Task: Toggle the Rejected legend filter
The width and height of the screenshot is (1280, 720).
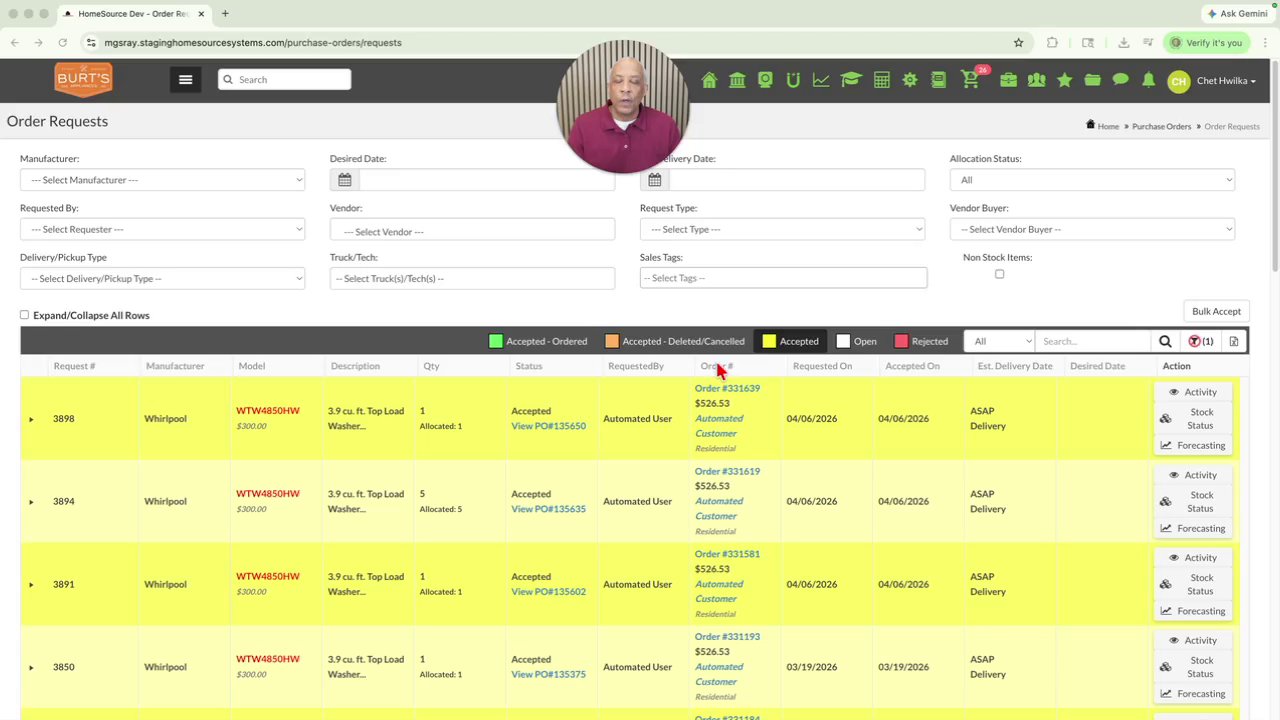Action: pyautogui.click(x=920, y=341)
